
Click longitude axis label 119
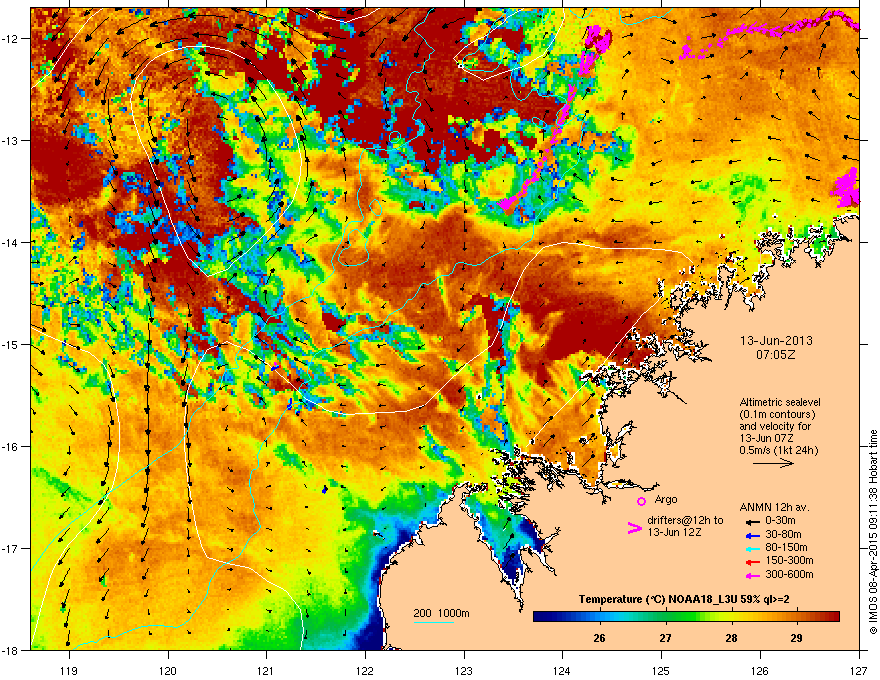pos(69,670)
